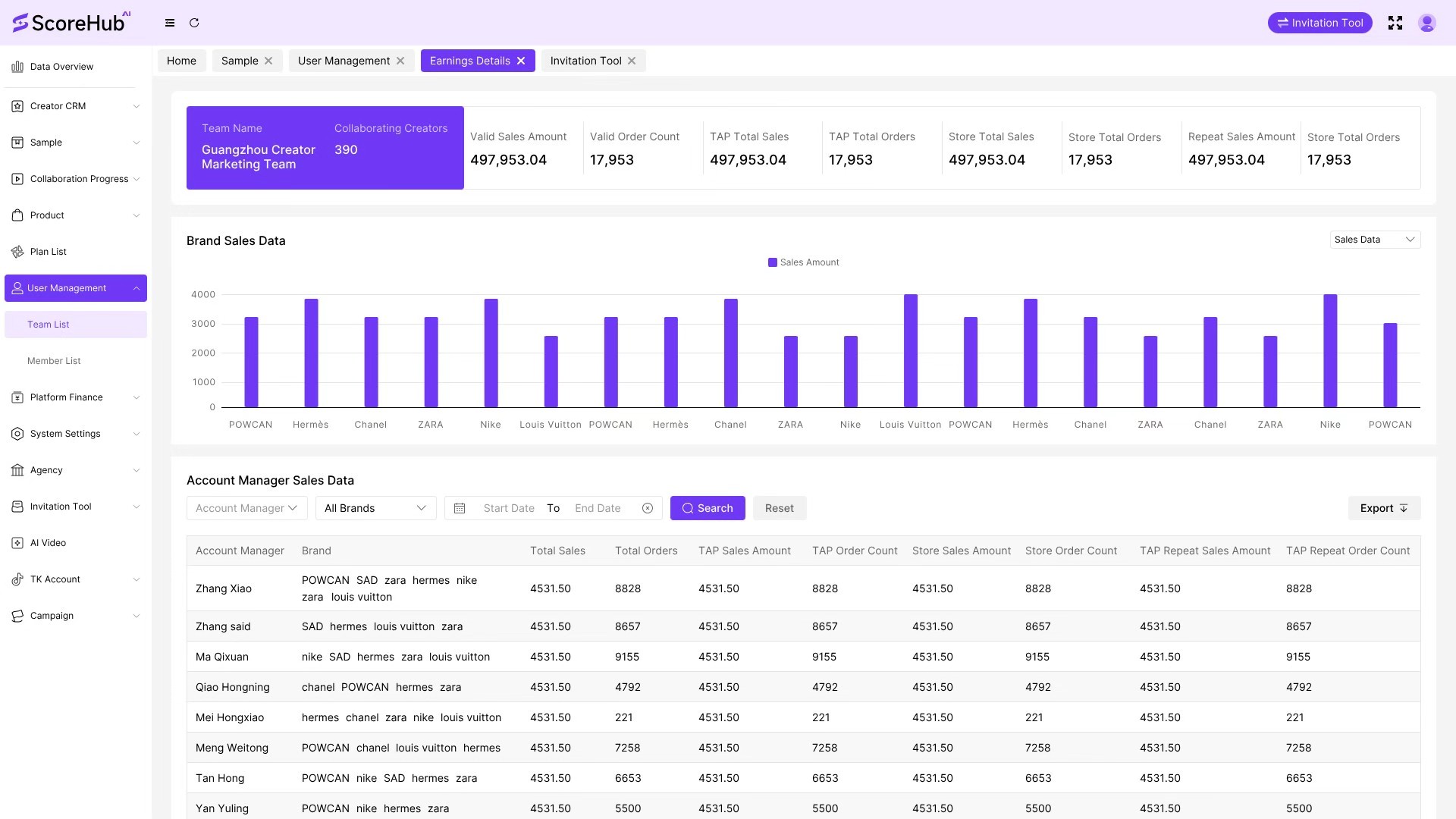
Task: Open the user avatar profile
Action: coord(1427,23)
